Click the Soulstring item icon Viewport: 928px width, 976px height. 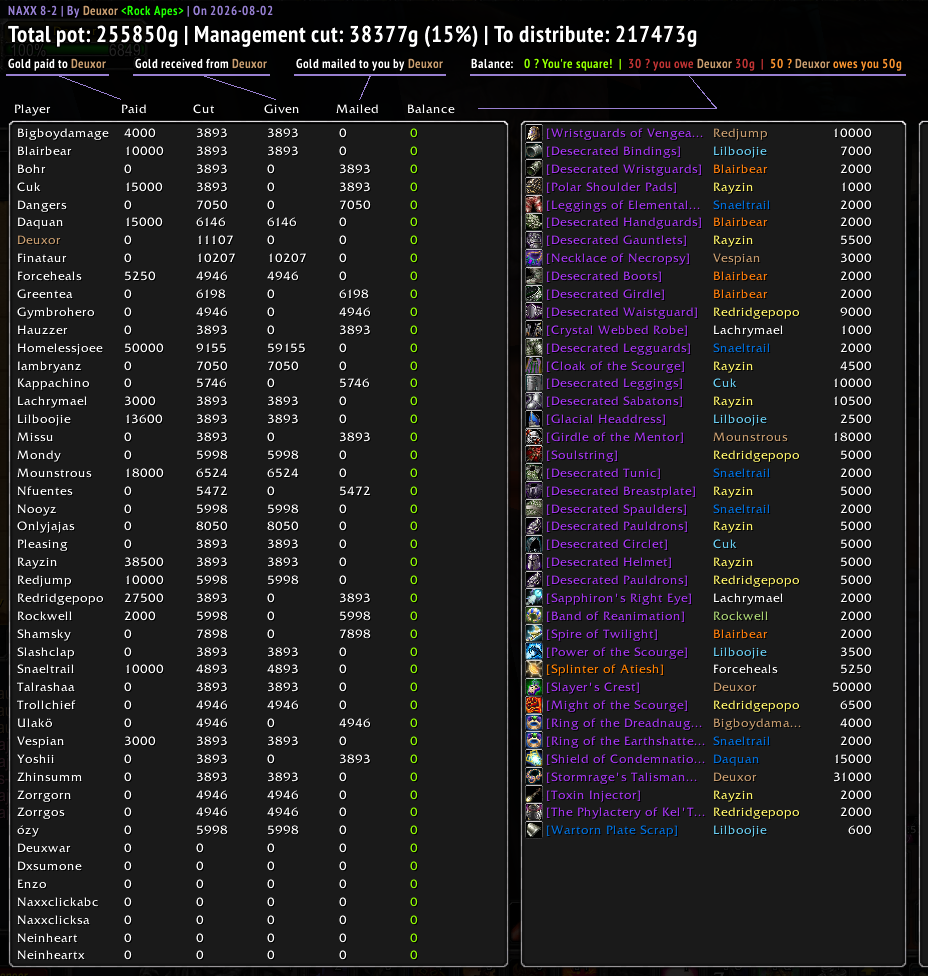coord(534,455)
